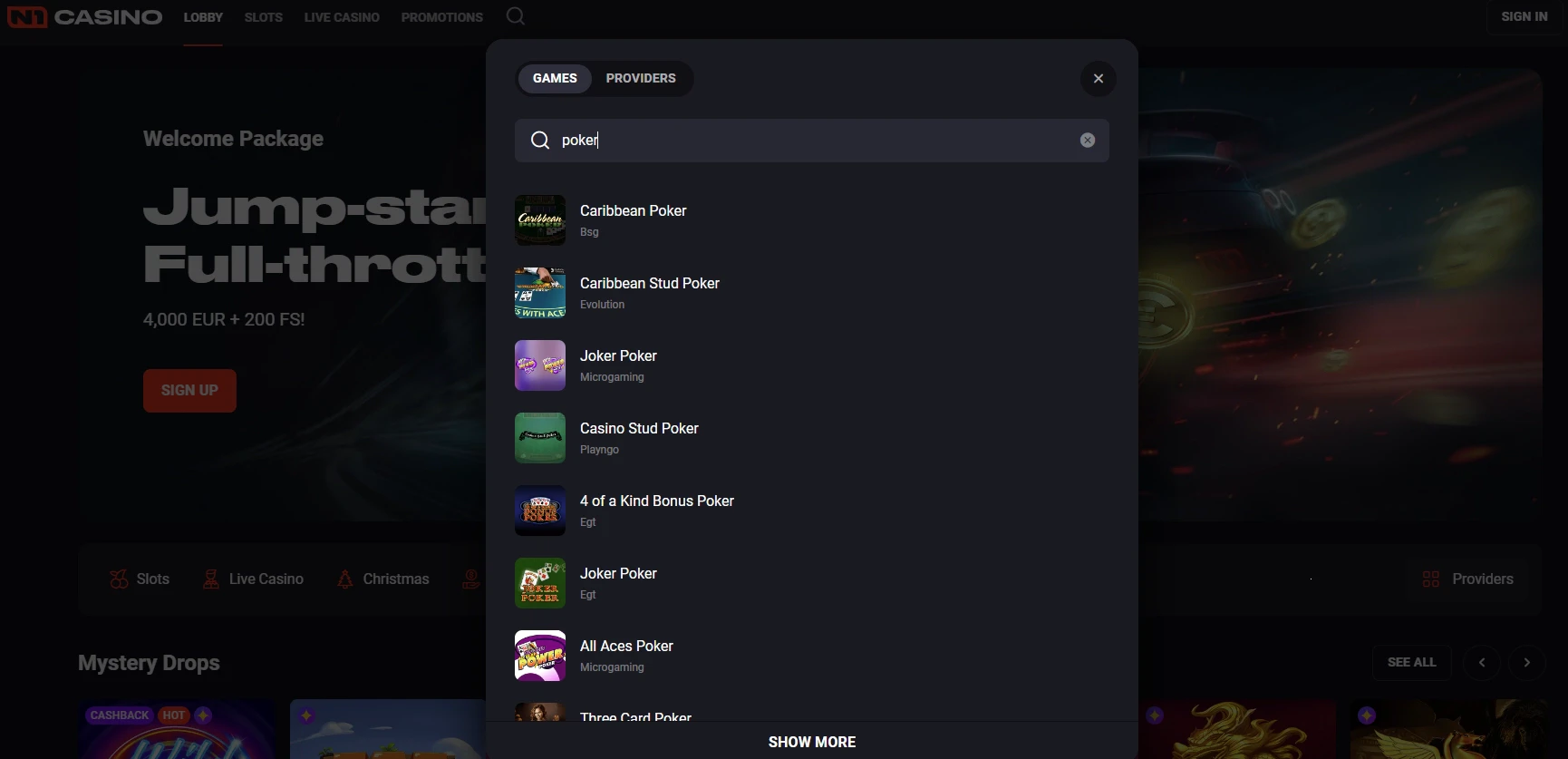Select Three Card Poker result

635,716
